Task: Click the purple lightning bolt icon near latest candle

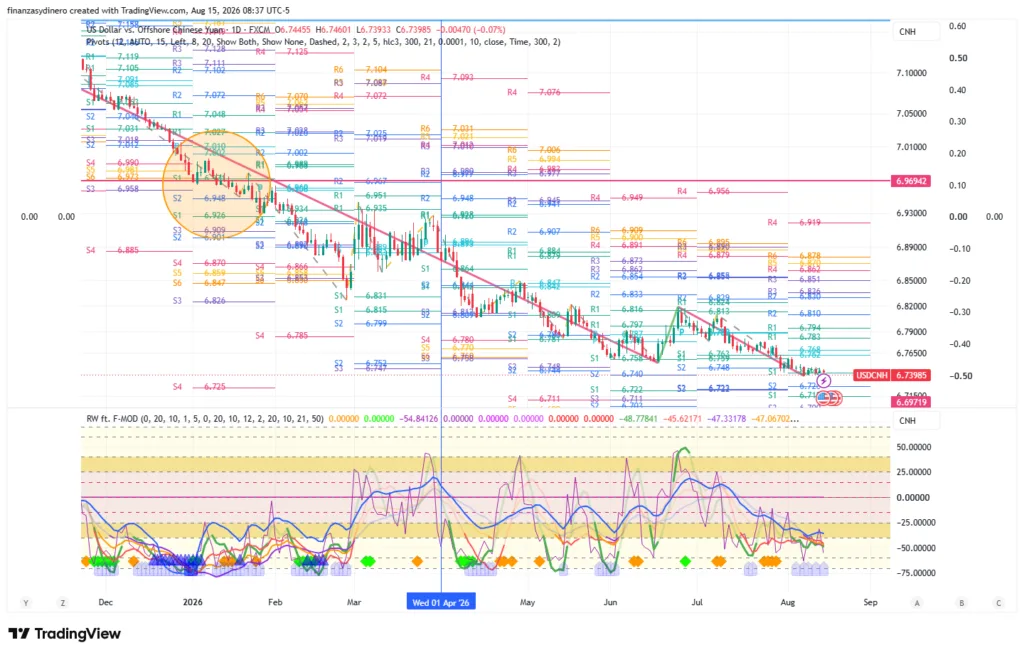Action: [824, 380]
